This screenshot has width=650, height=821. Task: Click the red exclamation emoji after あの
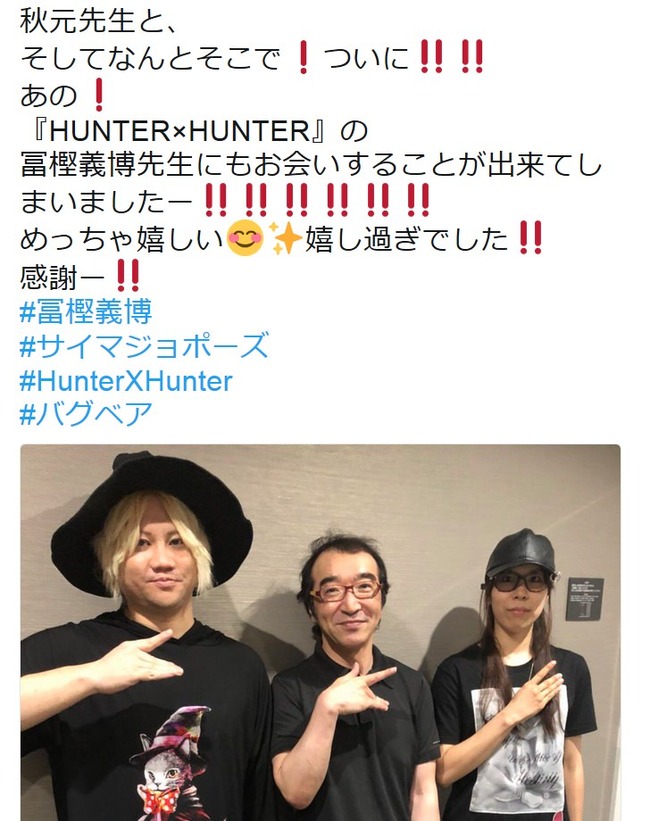pos(98,95)
